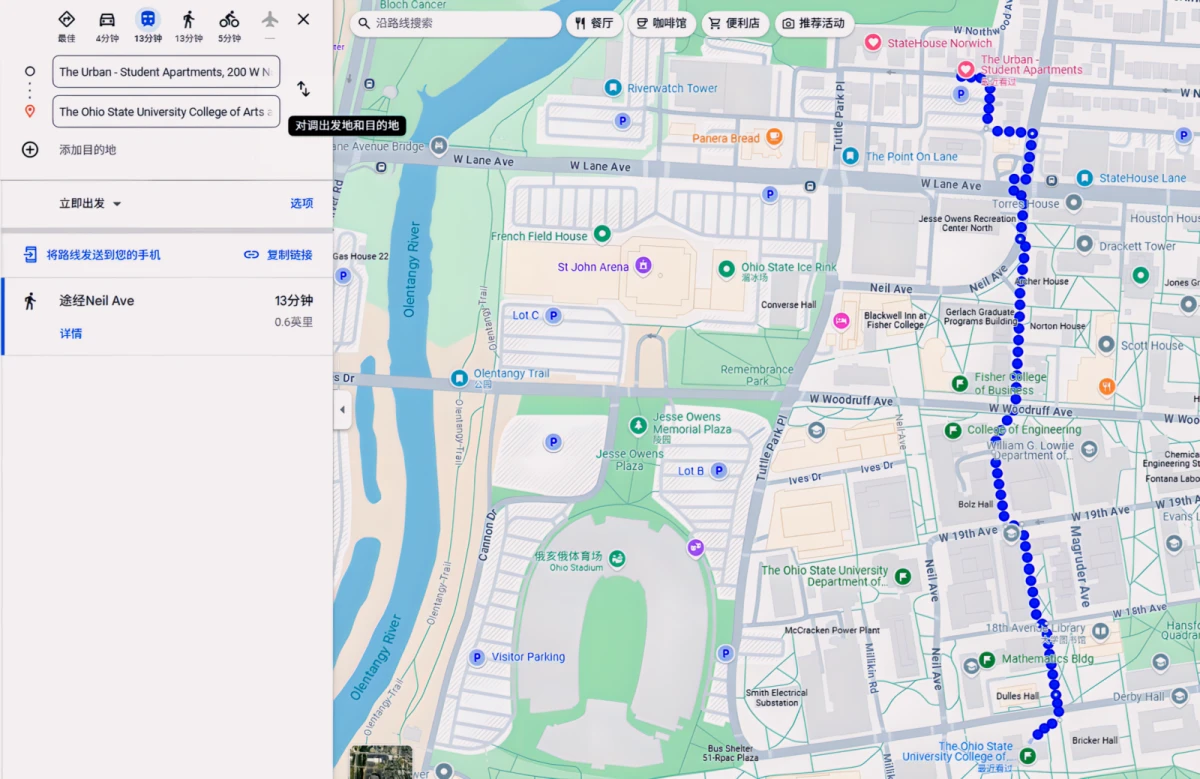Show 推荐活动 things to do
The width and height of the screenshot is (1200, 779).
click(814, 23)
